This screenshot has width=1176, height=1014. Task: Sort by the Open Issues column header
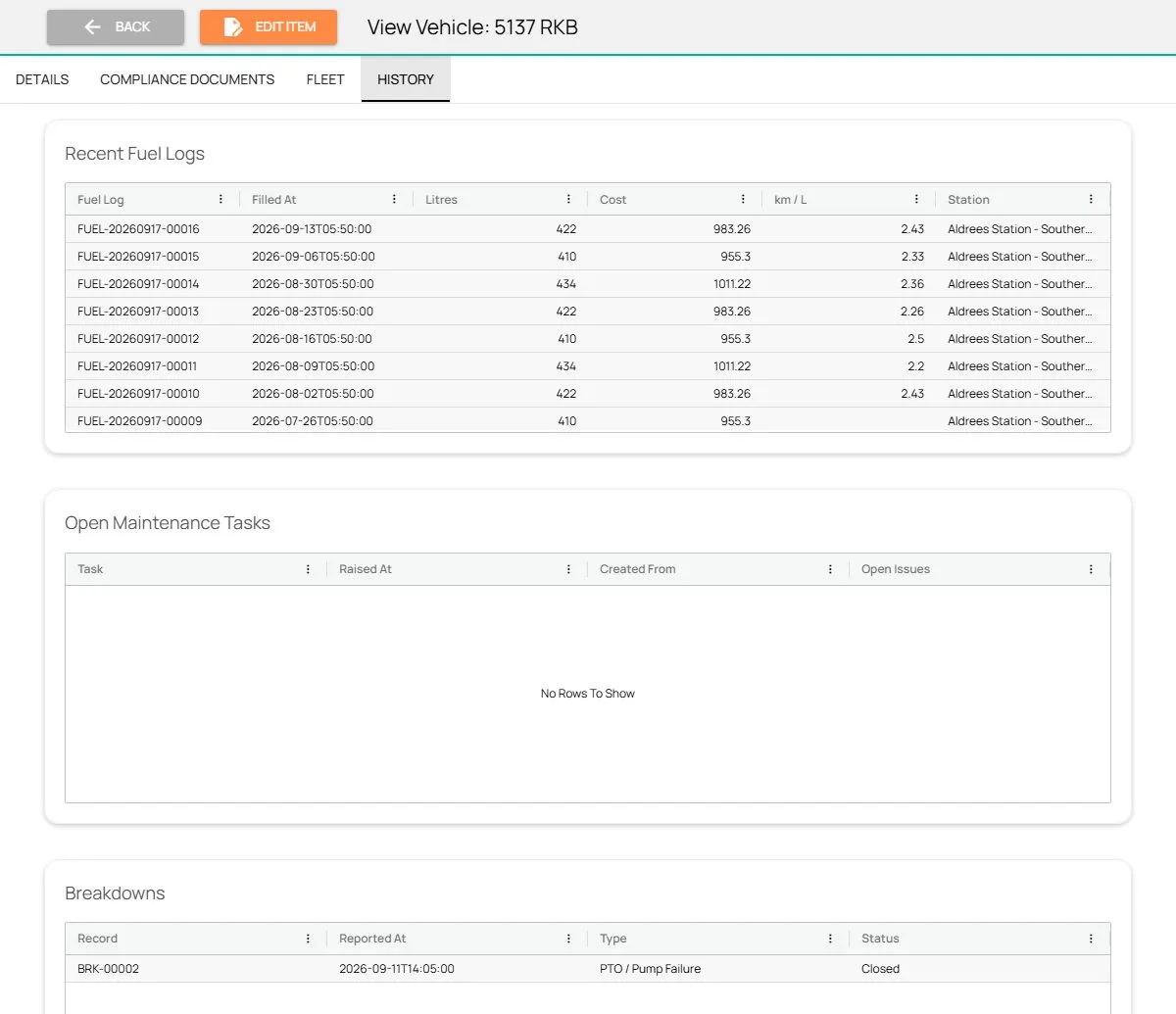click(896, 569)
